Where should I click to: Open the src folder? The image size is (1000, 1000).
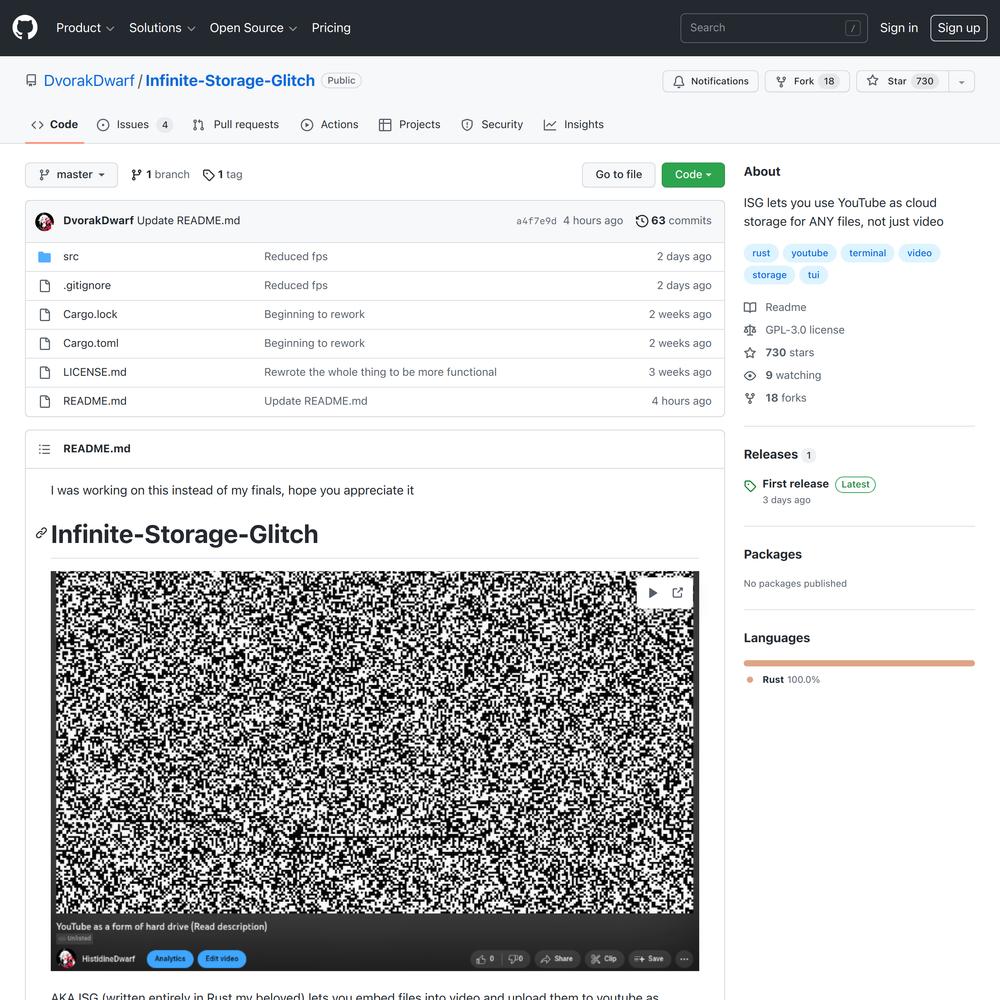pyautogui.click(x=71, y=256)
